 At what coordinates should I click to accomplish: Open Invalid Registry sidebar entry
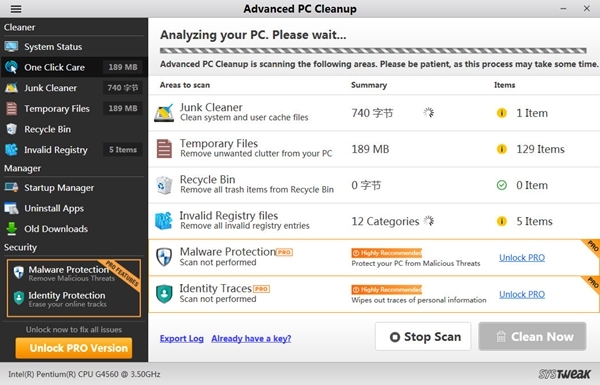click(x=74, y=150)
